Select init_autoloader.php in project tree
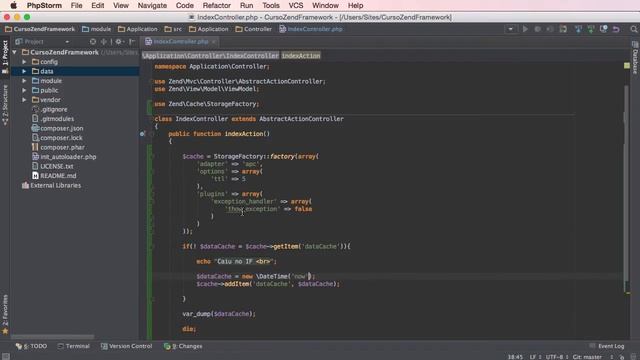Image resolution: width=640 pixels, height=360 pixels. click(68, 157)
